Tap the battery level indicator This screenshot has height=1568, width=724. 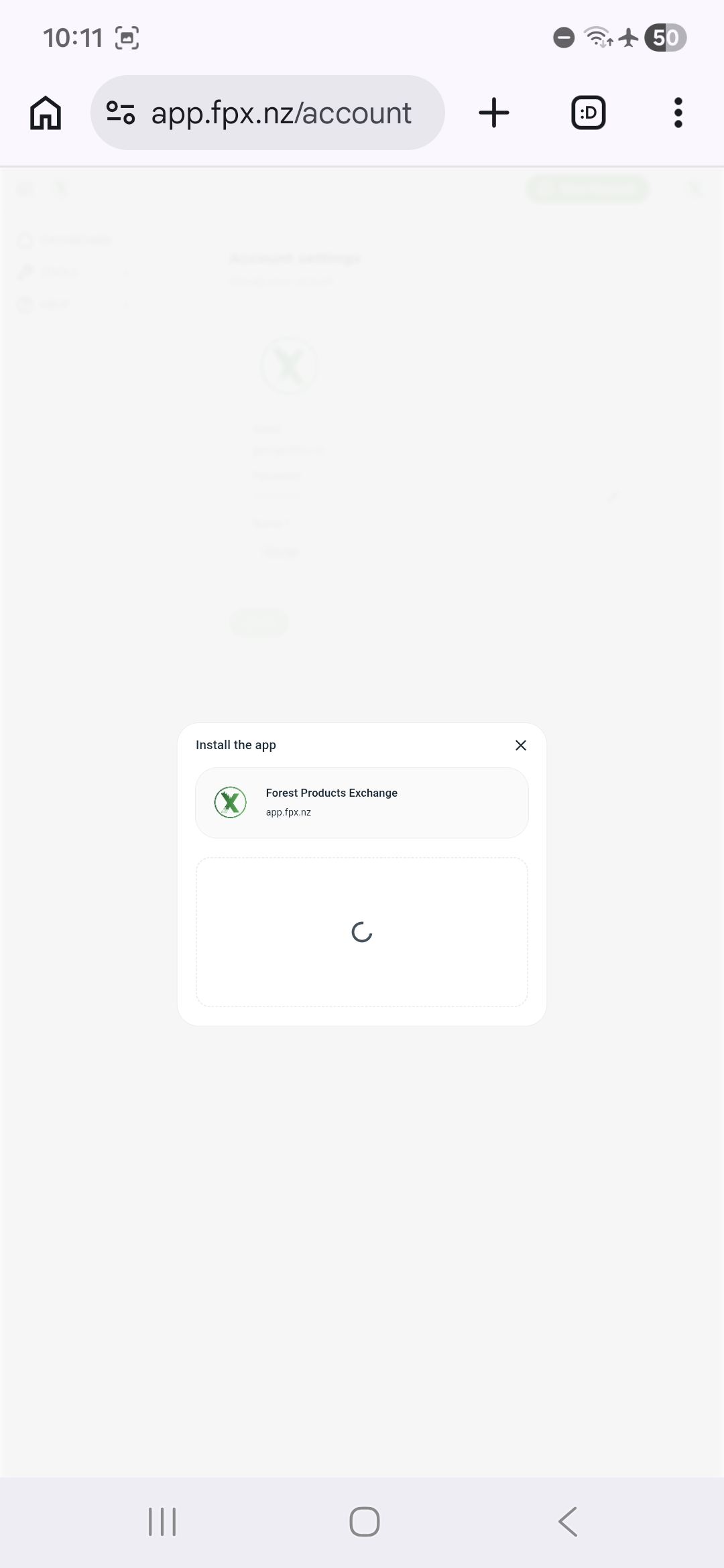click(666, 38)
